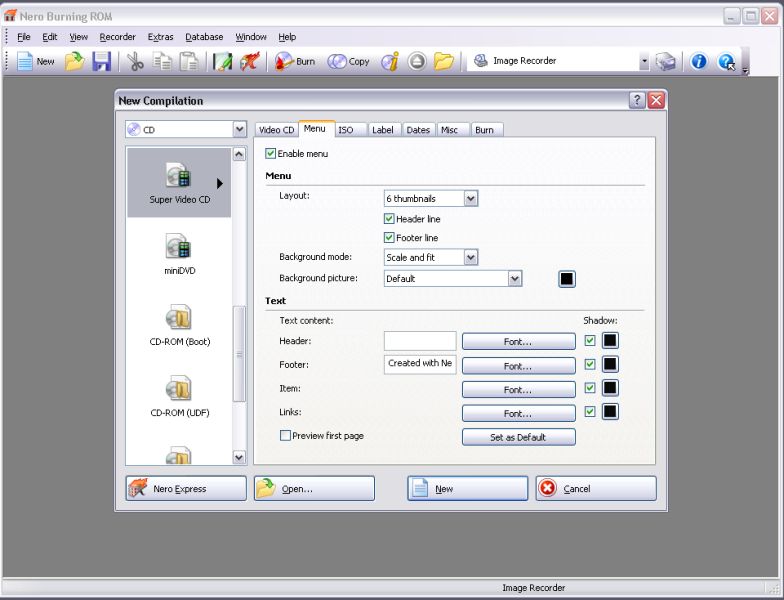Toggle the Links shadow checkbox
This screenshot has height=600, width=784.
point(590,412)
